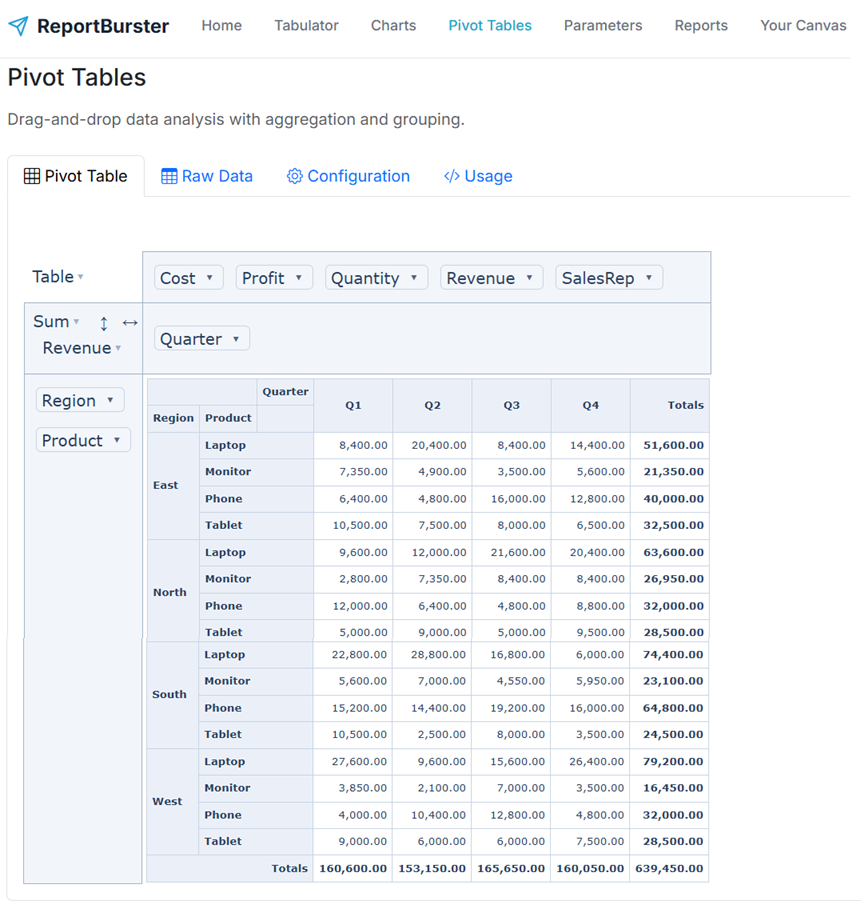Click the grand total cell 639,450.00
Viewport: 861px width, 913px height.
click(669, 868)
